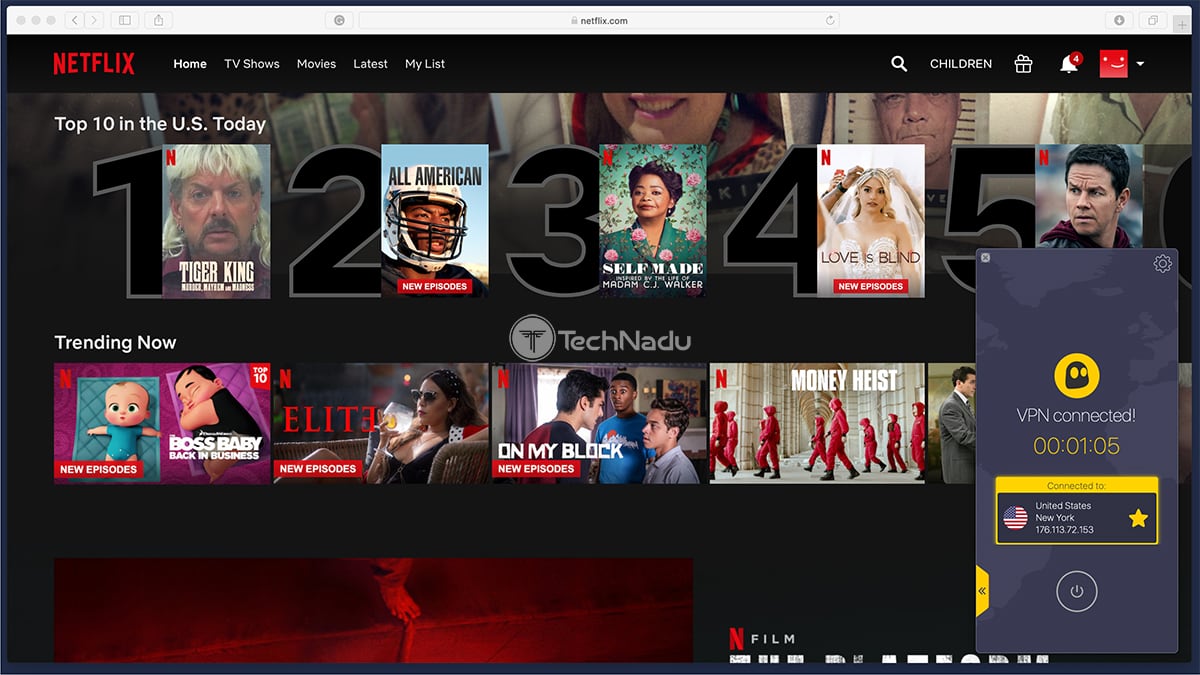Open Safari downloads button
The image size is (1200, 675).
(x=1119, y=20)
